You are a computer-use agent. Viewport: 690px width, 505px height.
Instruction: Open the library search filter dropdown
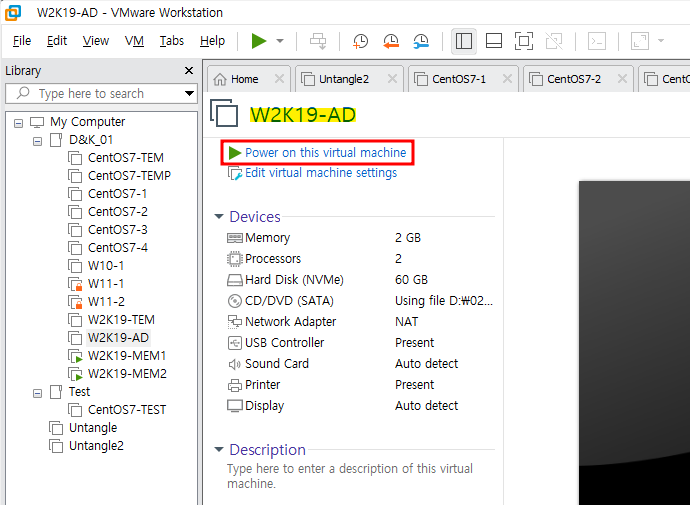(189, 93)
